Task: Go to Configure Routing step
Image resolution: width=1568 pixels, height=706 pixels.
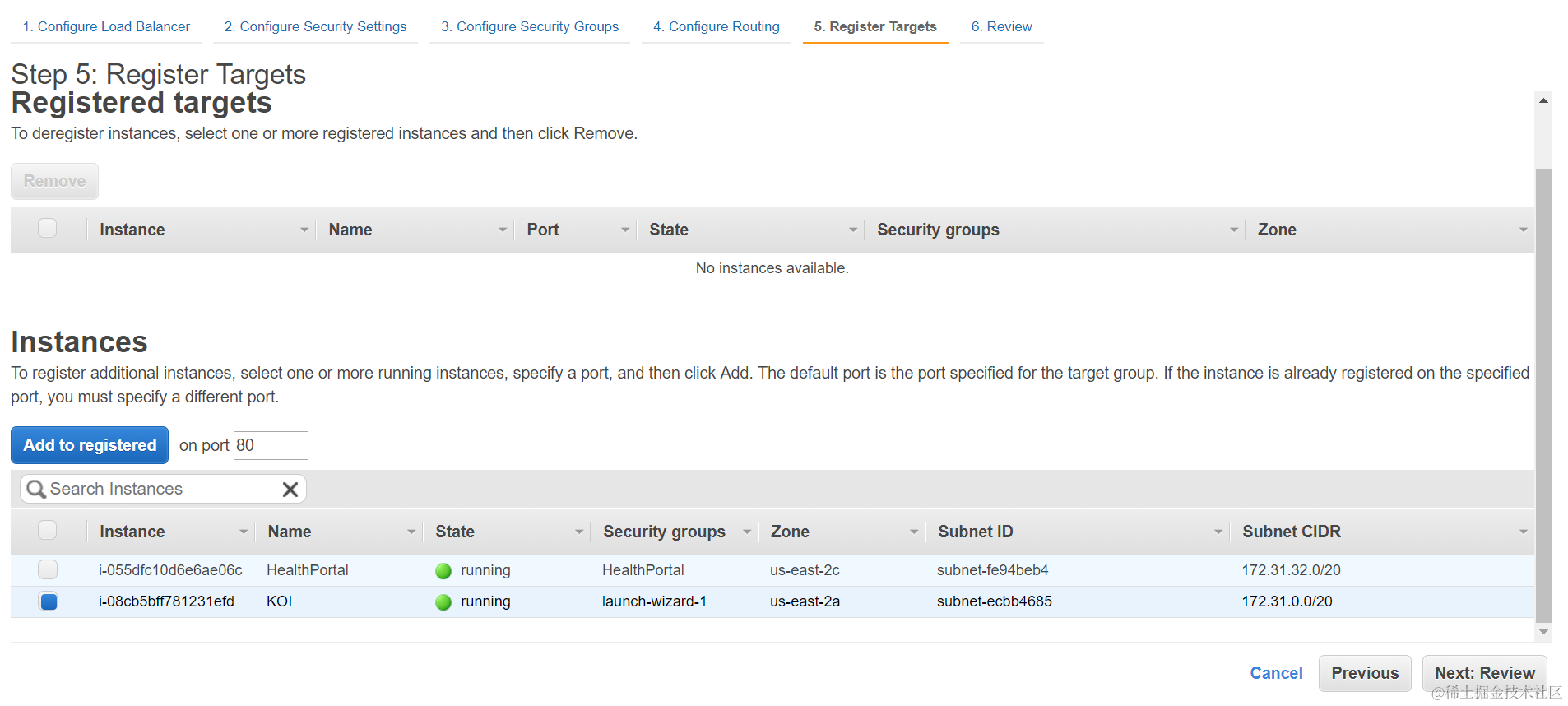Action: (717, 26)
